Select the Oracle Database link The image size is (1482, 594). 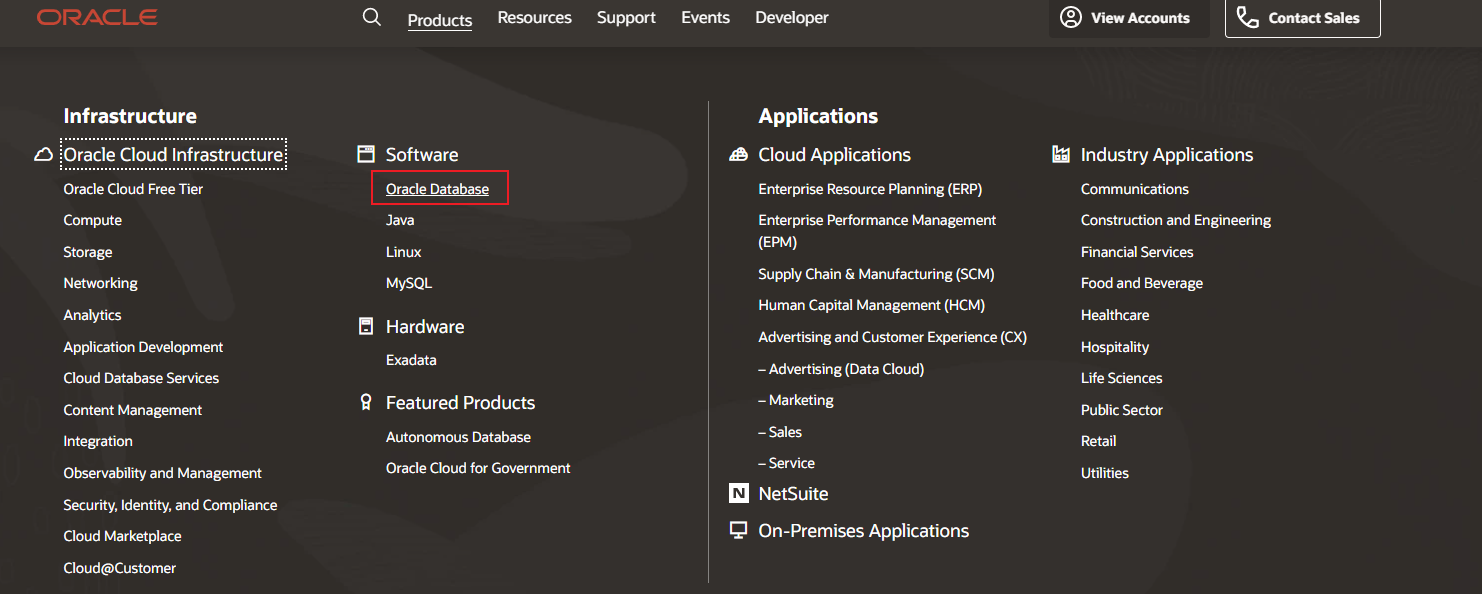[438, 189]
